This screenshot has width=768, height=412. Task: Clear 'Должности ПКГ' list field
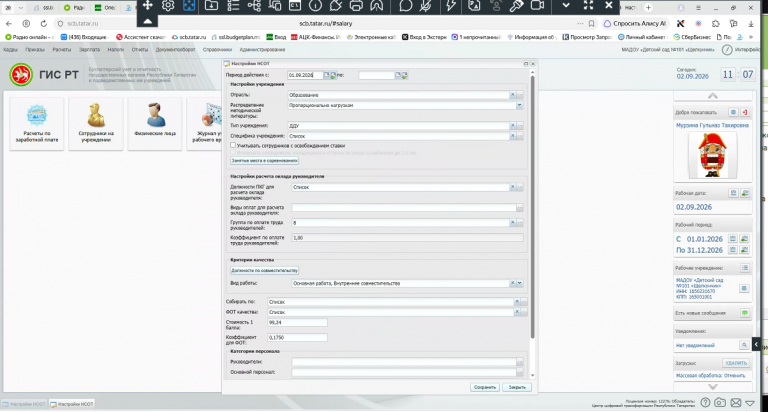pyautogui.click(x=513, y=187)
